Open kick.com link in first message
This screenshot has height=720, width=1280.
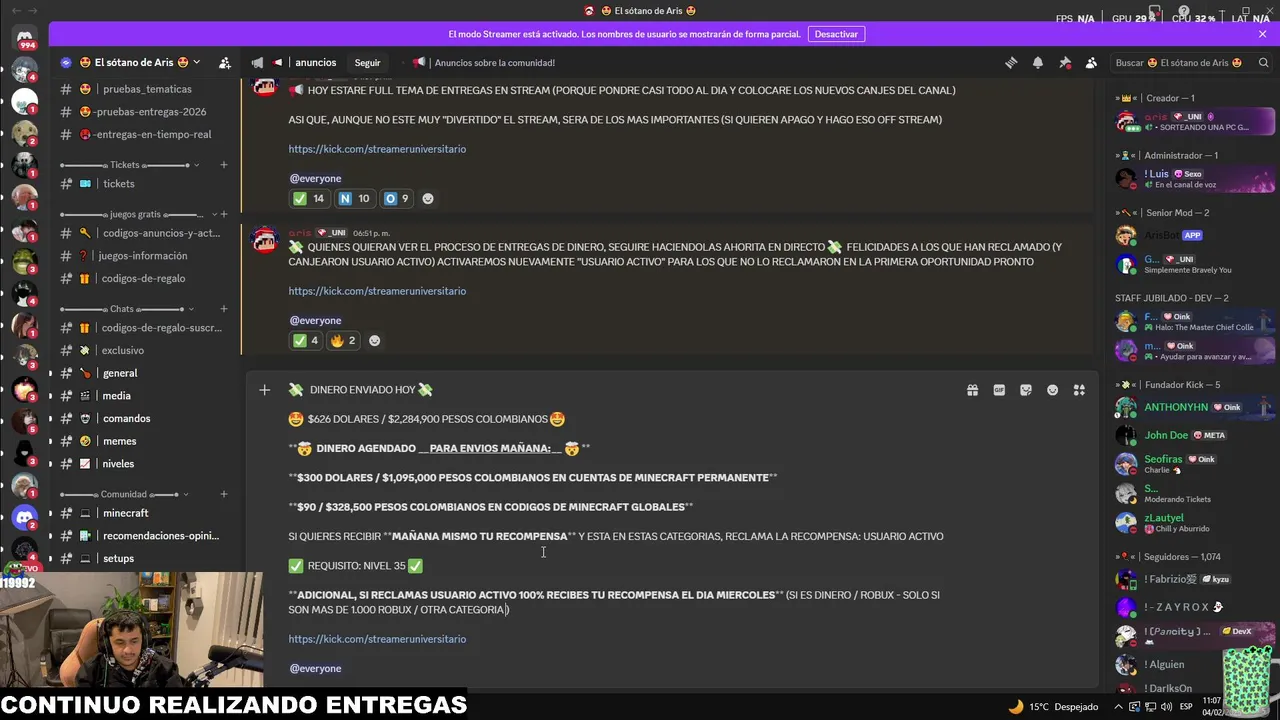pos(377,149)
